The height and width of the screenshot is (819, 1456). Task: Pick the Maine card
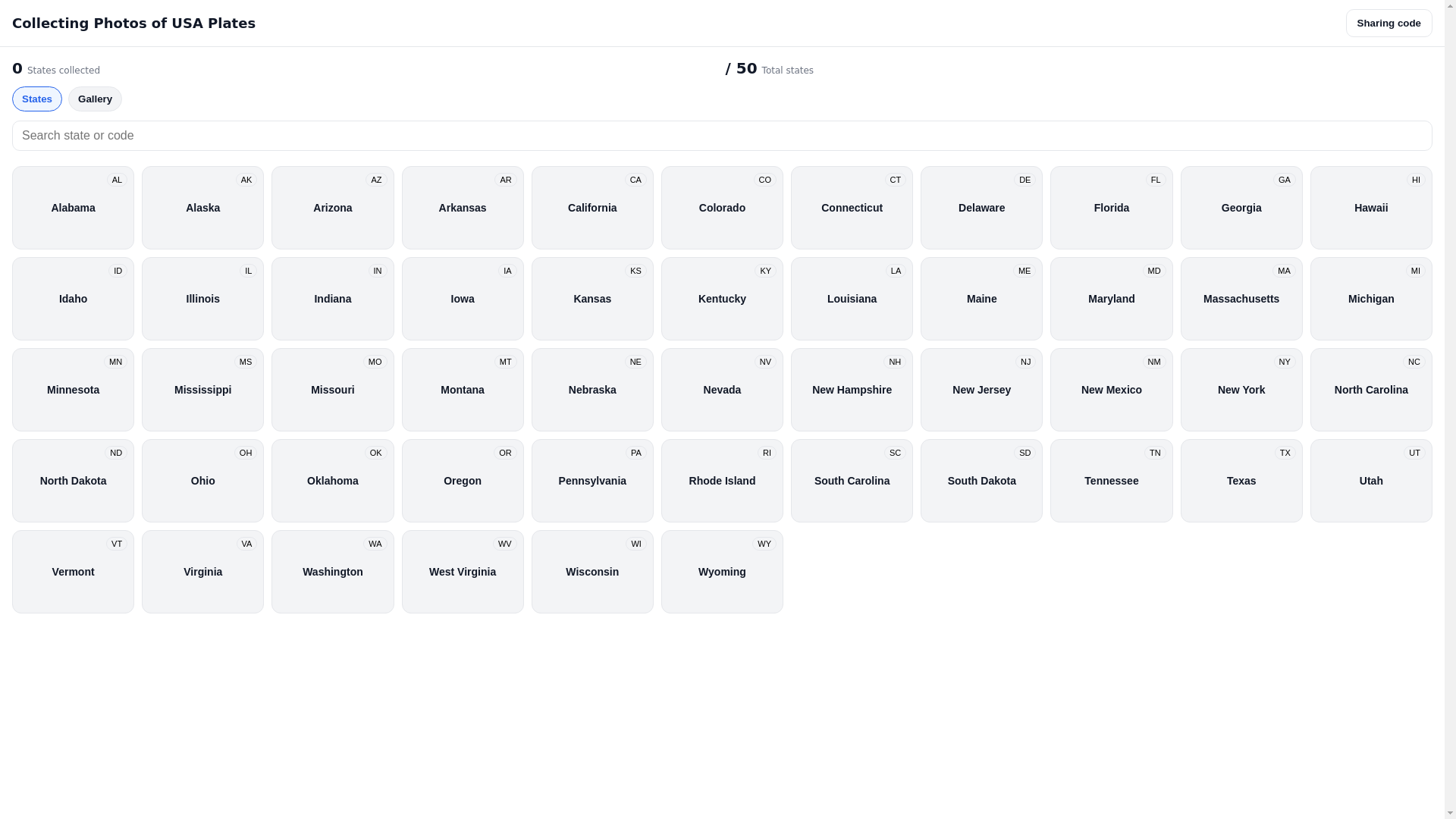[x=981, y=299]
